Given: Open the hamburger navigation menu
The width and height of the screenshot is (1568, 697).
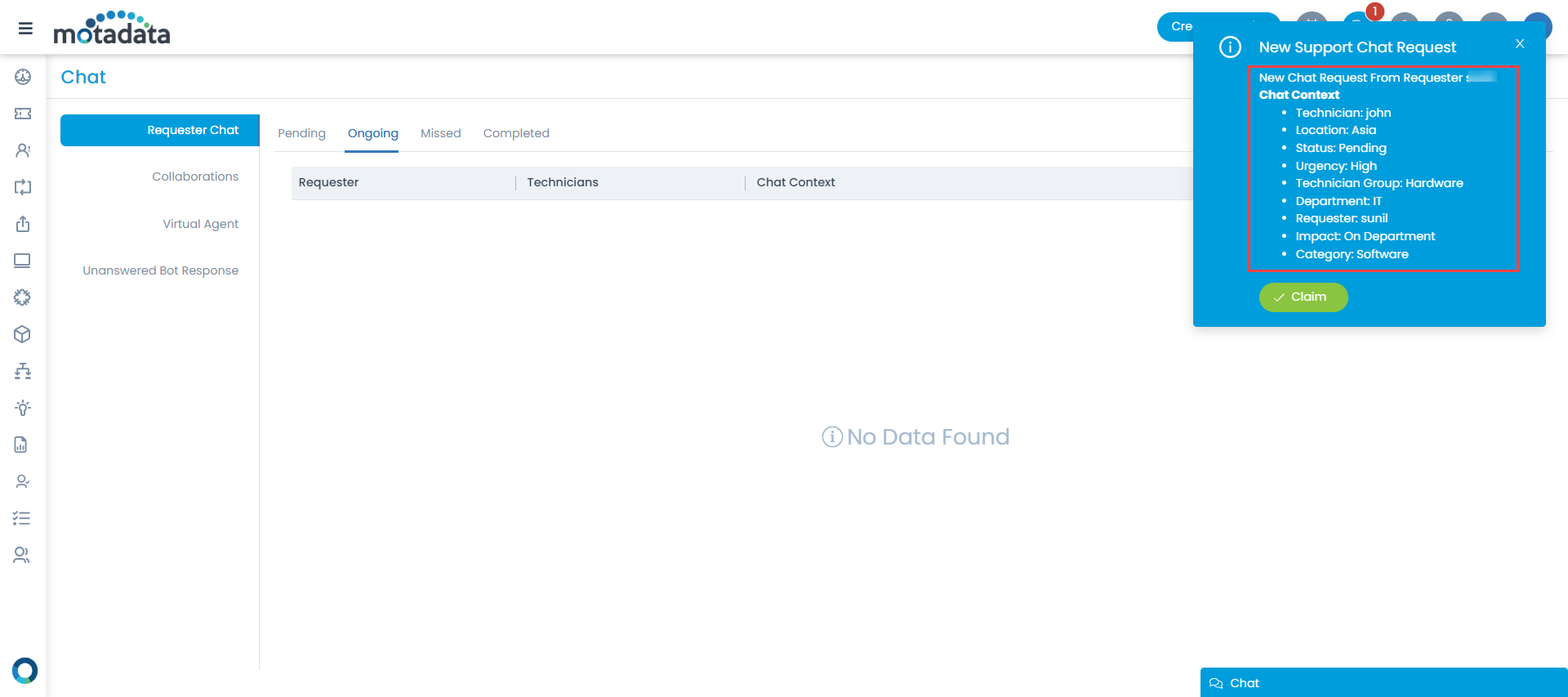Looking at the screenshot, I should [x=25, y=29].
